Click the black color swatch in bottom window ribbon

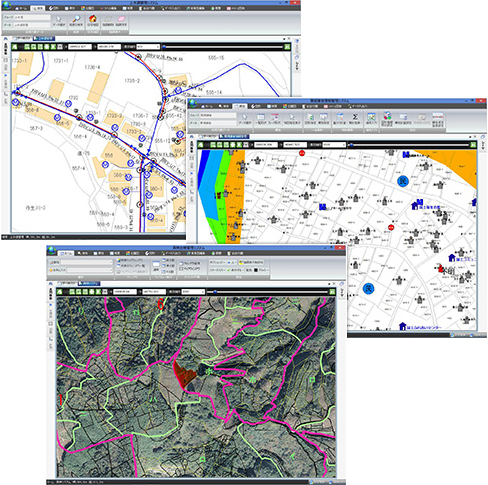(256, 270)
